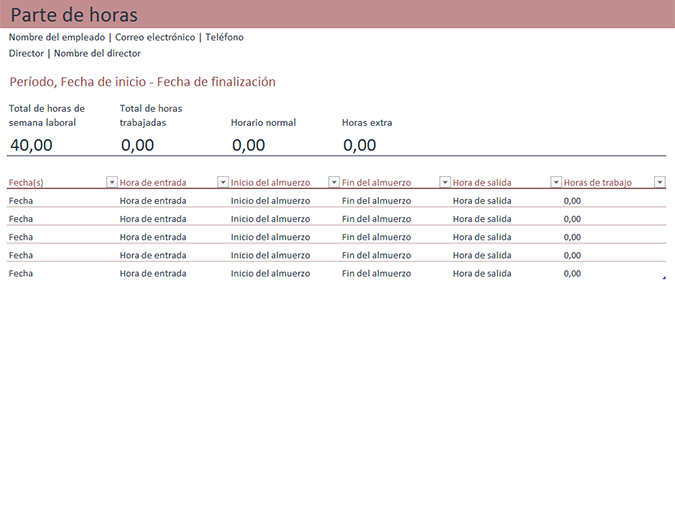Select the Horas extra 0,00 value
The height and width of the screenshot is (520, 675).
[x=359, y=145]
